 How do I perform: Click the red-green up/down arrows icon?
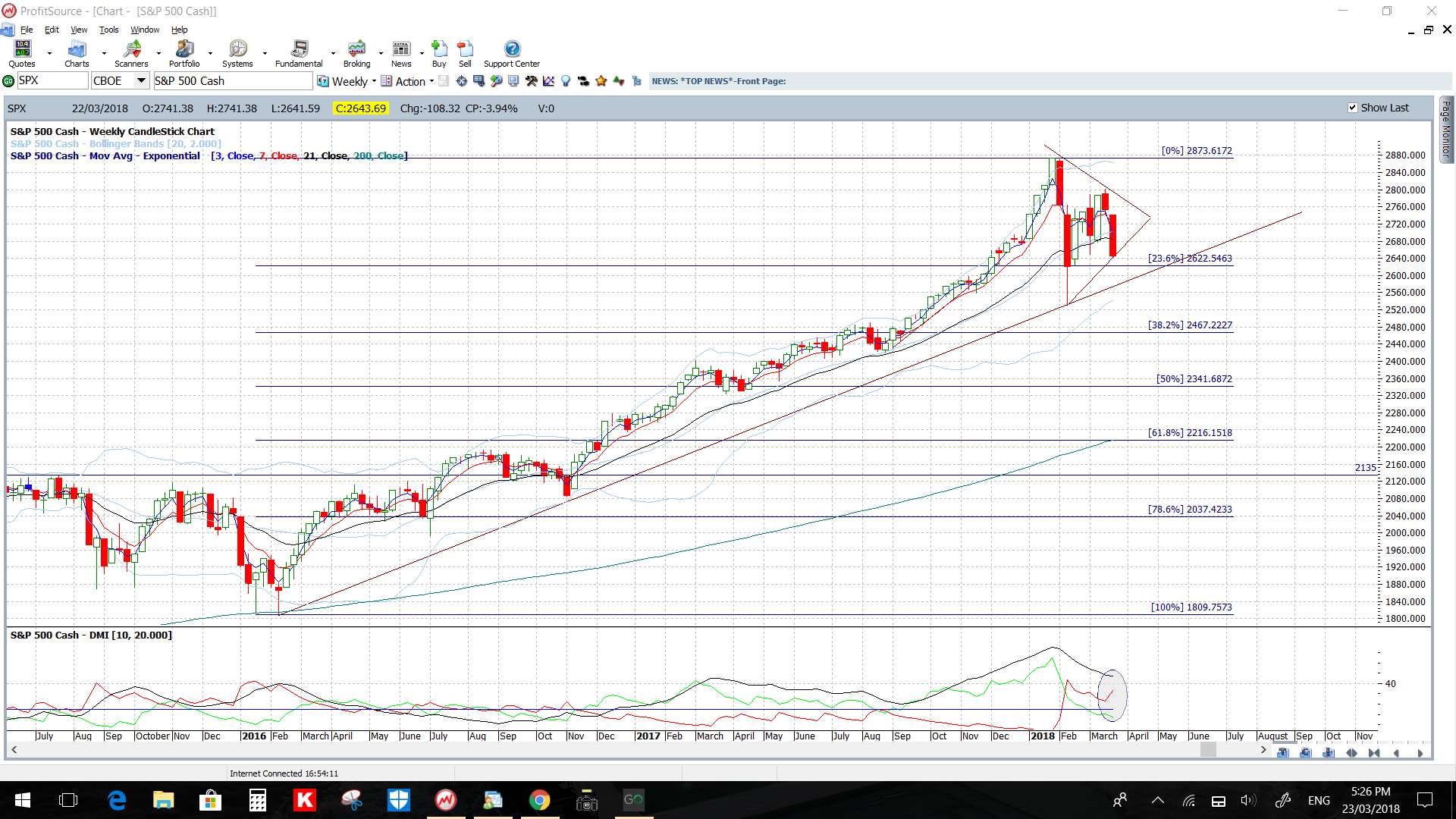[x=619, y=81]
